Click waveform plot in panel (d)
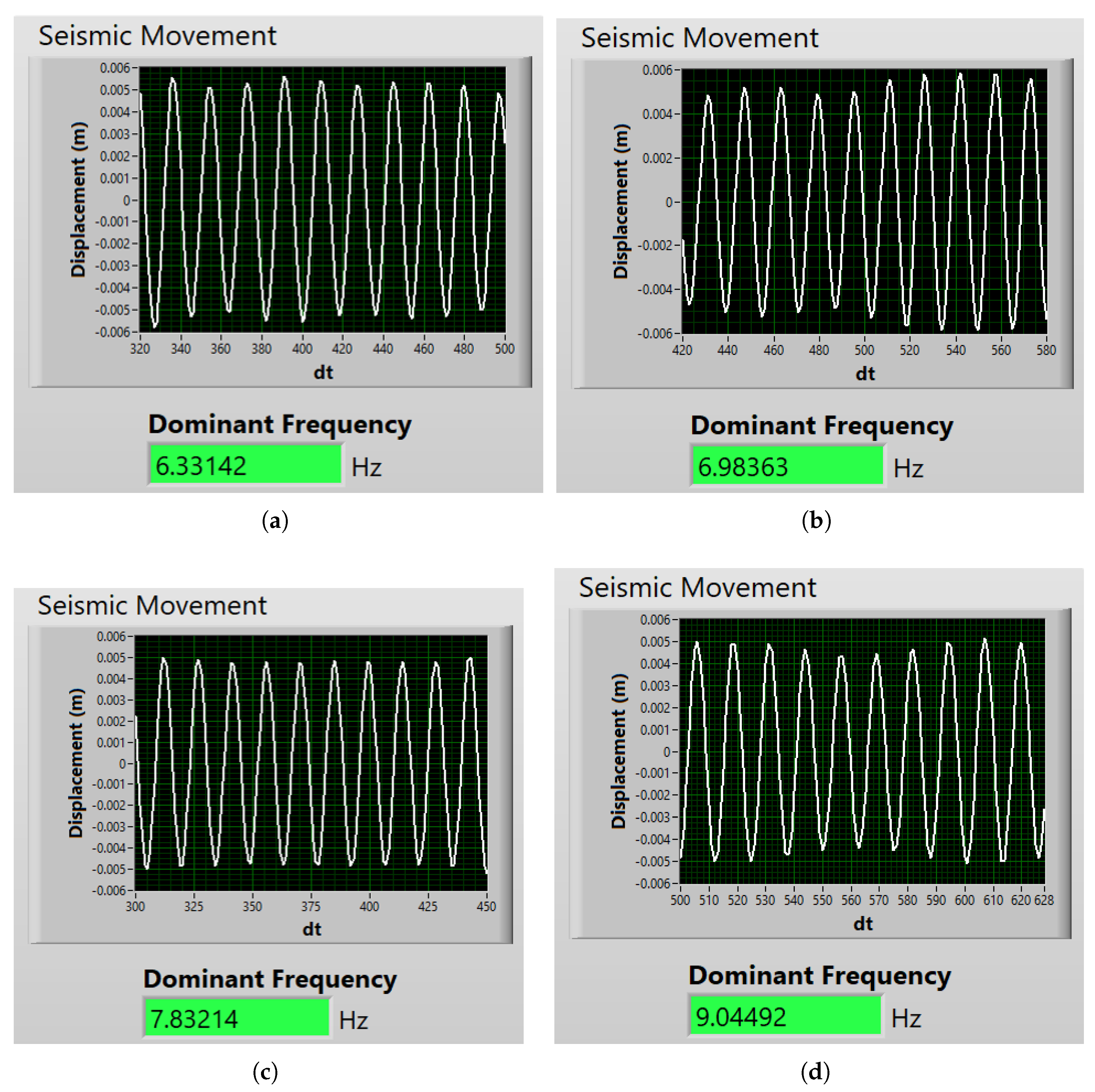The image size is (1095, 1092). pos(861,751)
